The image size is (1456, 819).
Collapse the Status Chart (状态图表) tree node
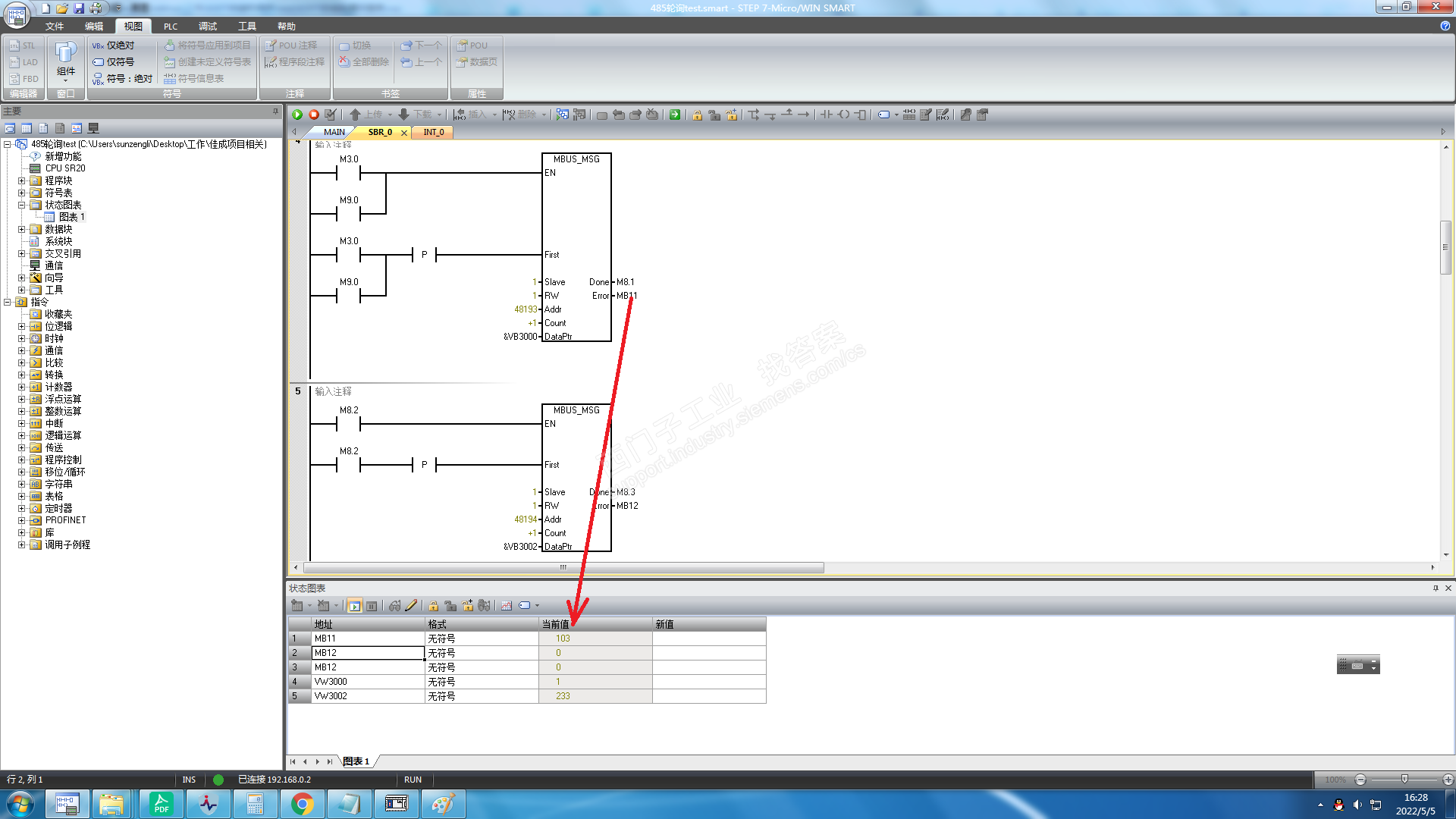click(x=22, y=205)
